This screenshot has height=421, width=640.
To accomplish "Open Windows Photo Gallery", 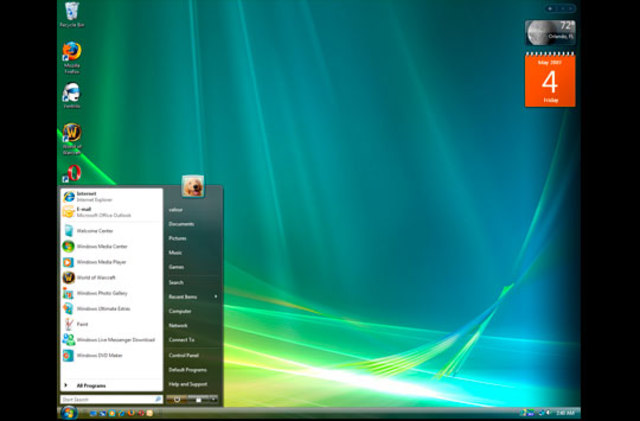I will coord(111,293).
